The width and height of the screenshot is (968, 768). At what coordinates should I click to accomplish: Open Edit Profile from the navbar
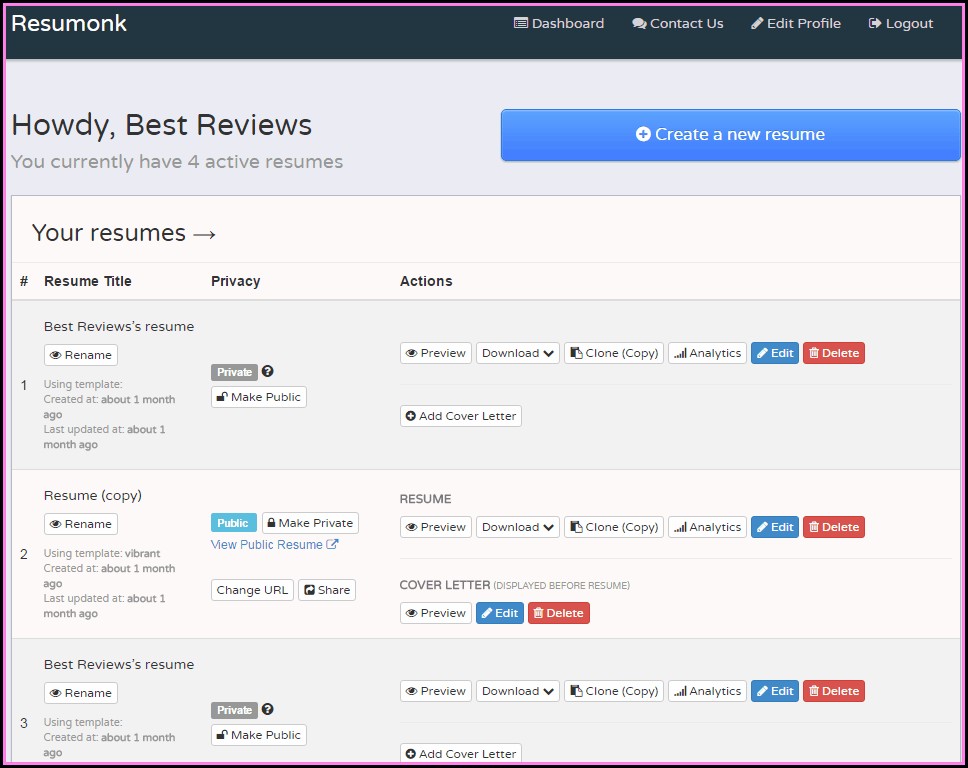click(795, 23)
